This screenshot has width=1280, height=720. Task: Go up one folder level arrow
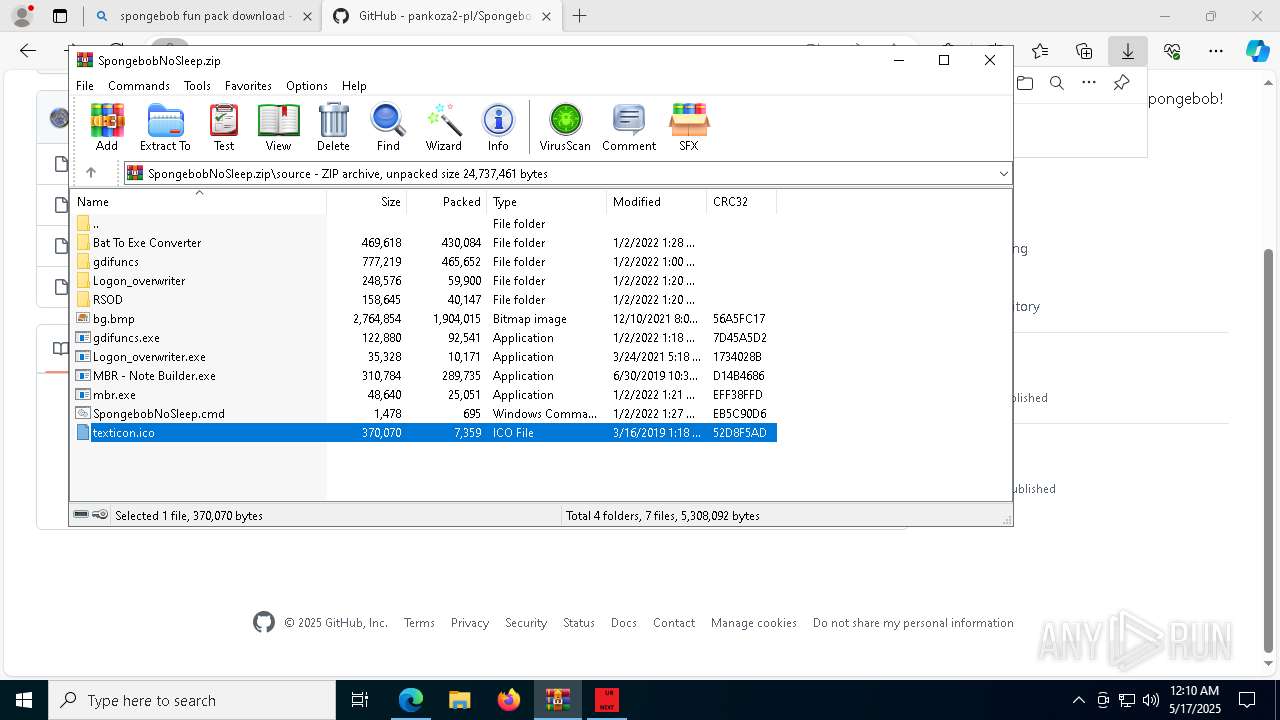(x=91, y=173)
